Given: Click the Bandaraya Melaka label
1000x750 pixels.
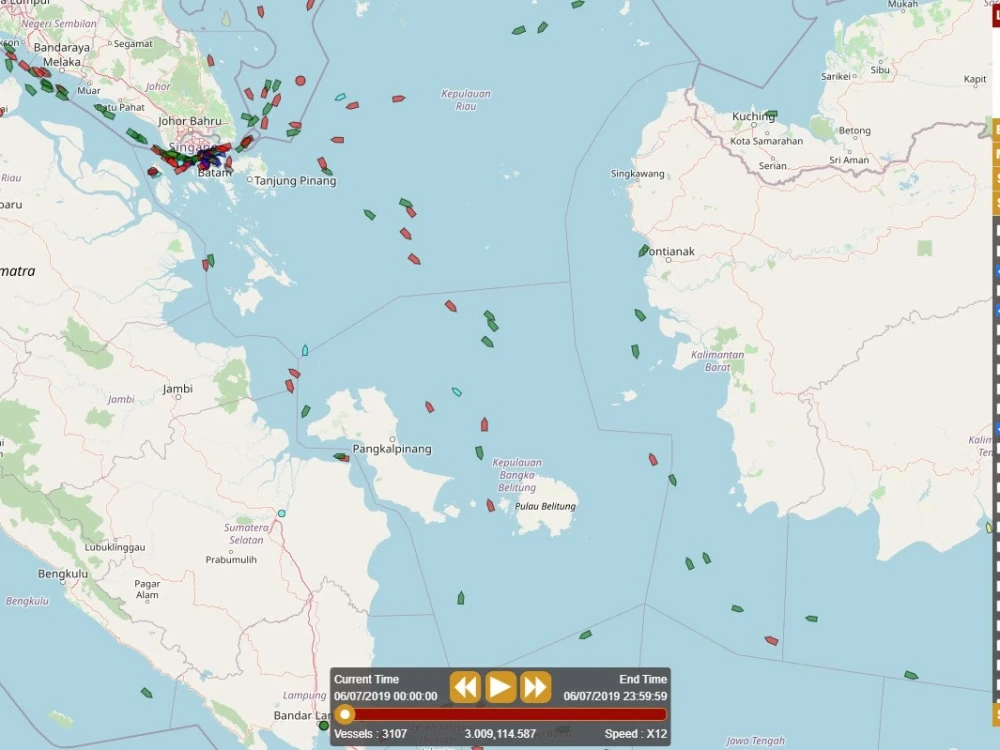Looking at the screenshot, I should pos(62,54).
